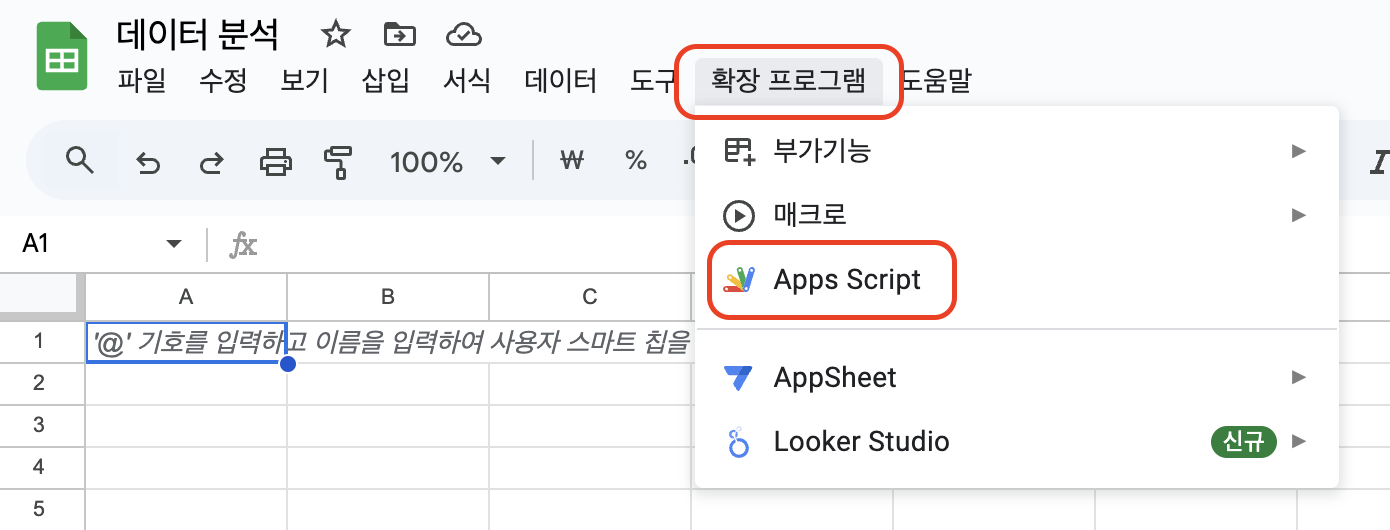Select Apps Script menu item
This screenshot has height=530, width=1390.
click(1016, 279)
